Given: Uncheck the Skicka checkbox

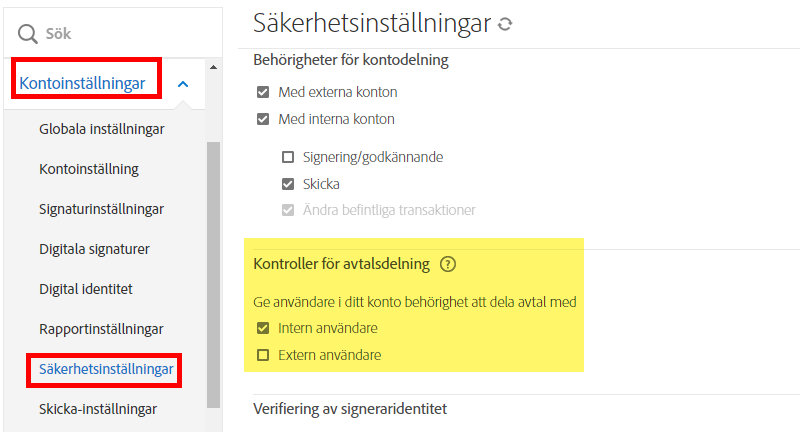Looking at the screenshot, I should pos(288,184).
